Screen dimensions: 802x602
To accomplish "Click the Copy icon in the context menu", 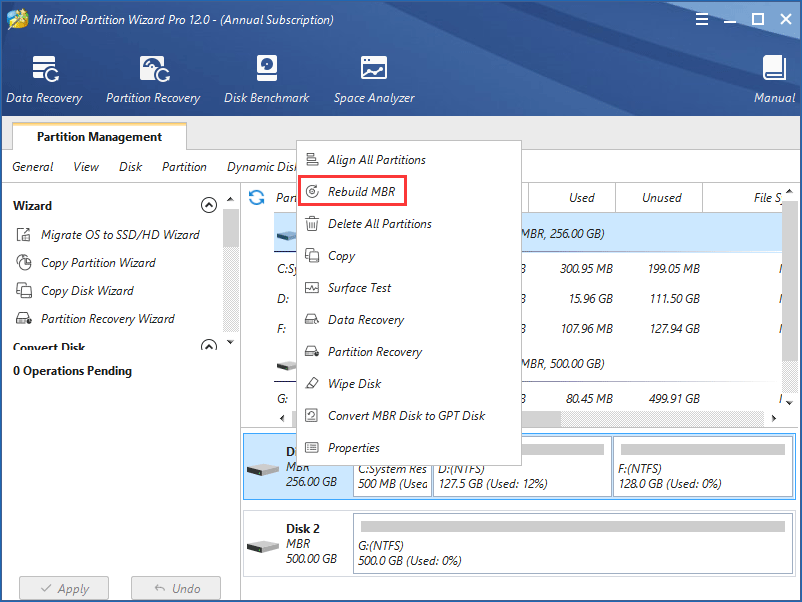I will pyautogui.click(x=312, y=255).
